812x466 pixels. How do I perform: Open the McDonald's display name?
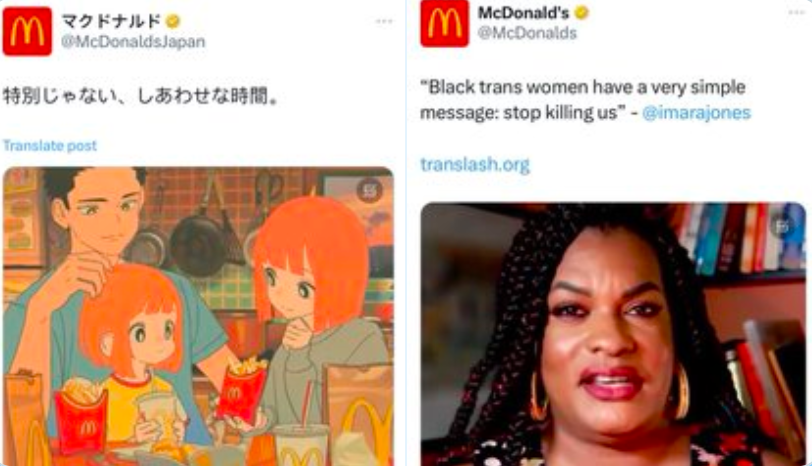click(x=524, y=12)
